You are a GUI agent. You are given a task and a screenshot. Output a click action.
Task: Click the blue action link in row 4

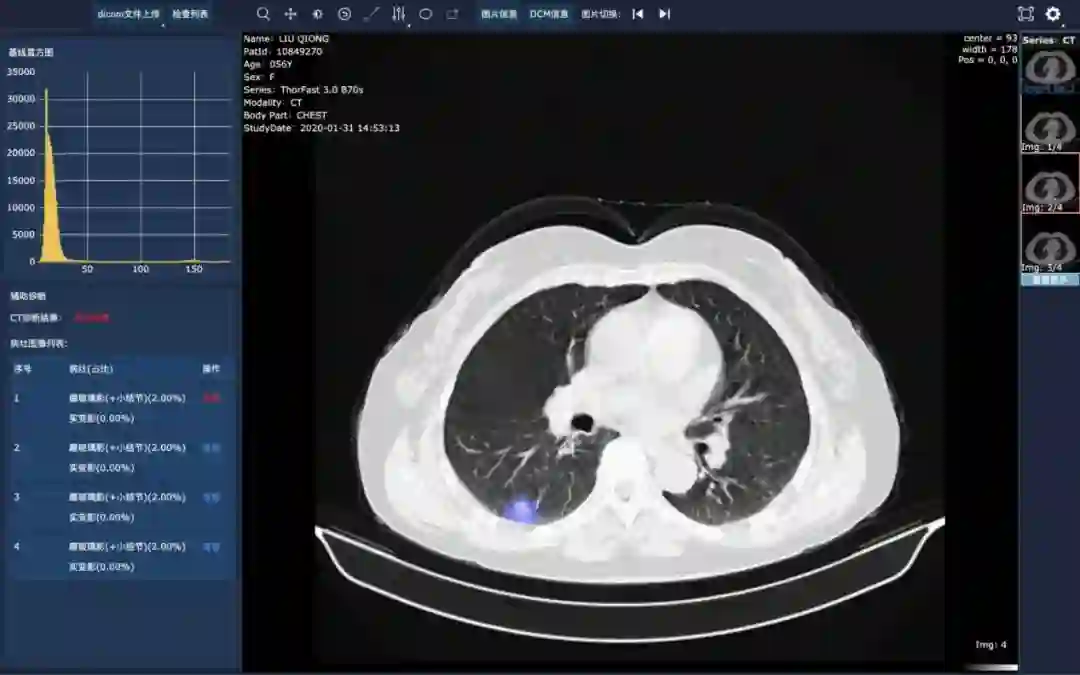(211, 547)
